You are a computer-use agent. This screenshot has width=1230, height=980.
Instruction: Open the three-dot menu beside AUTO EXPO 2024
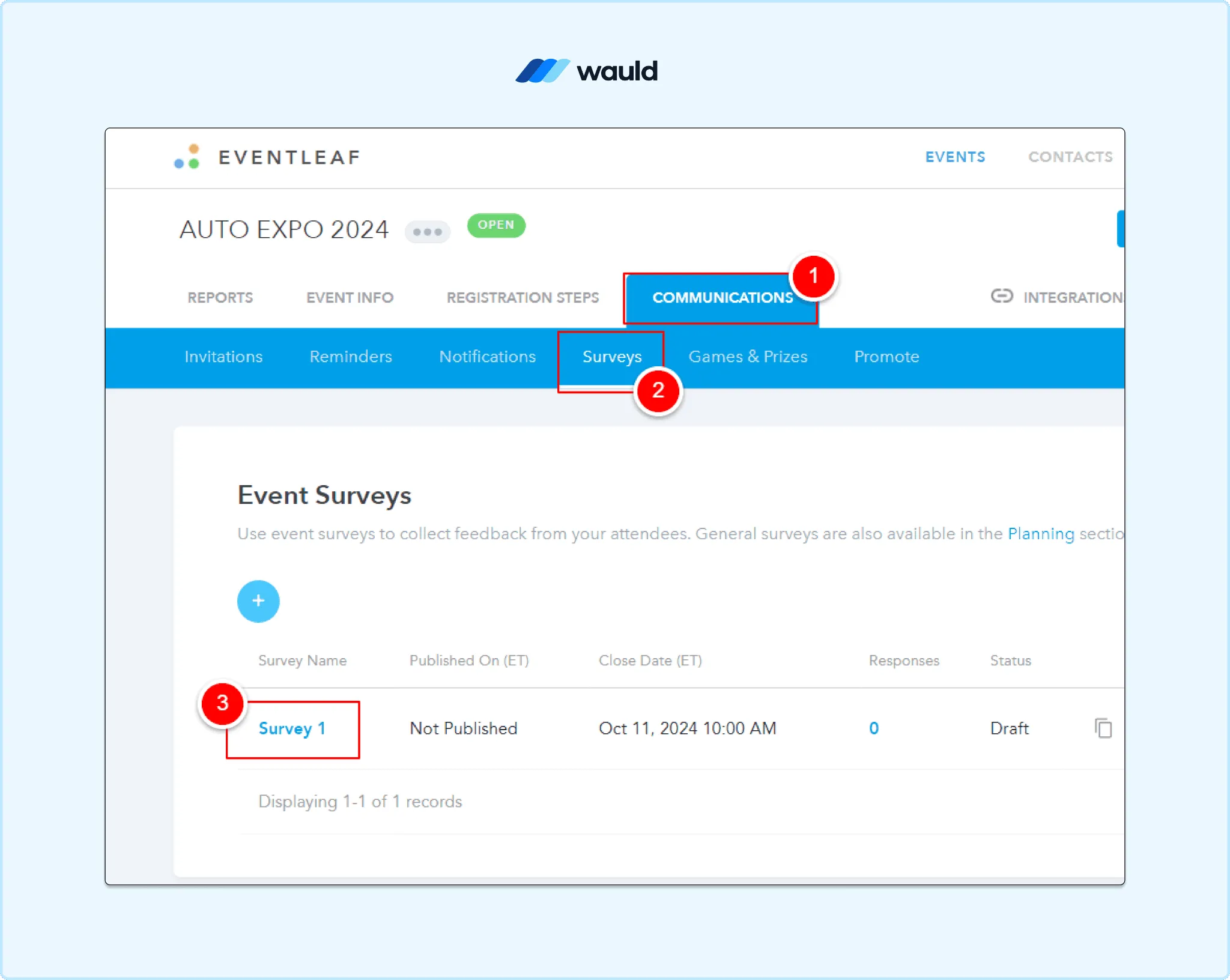428,232
